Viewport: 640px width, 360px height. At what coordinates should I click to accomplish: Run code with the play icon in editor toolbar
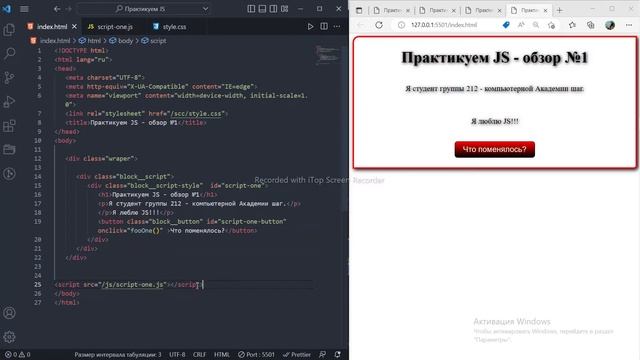click(x=310, y=27)
